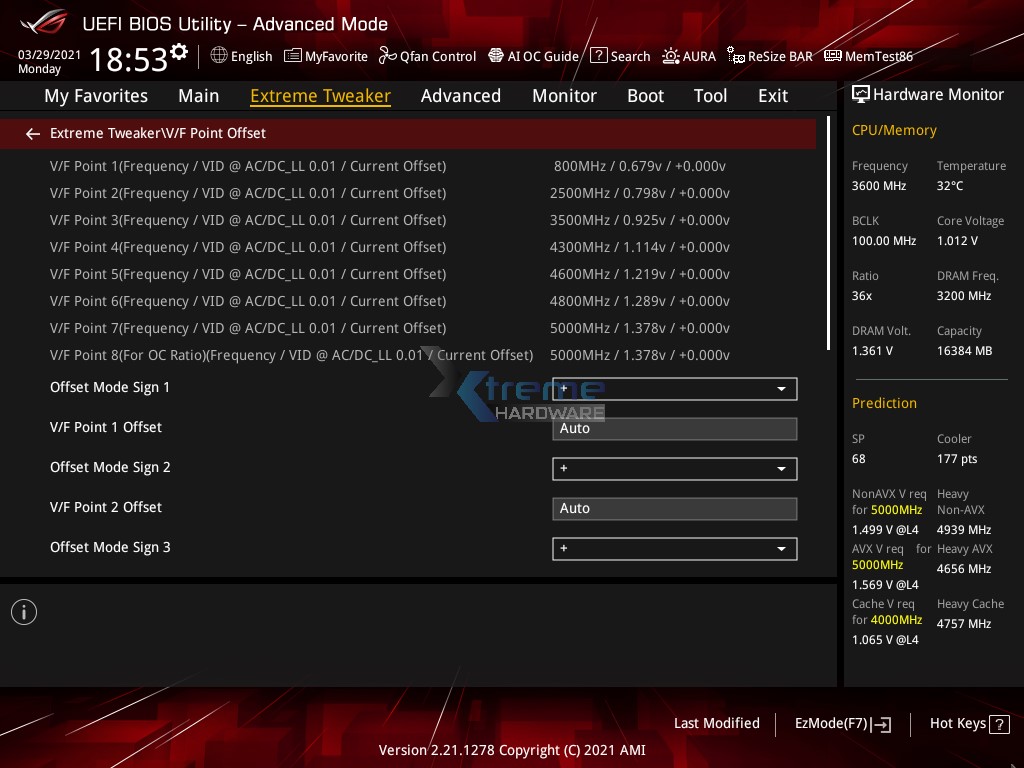1024x768 pixels.
Task: Open the Offset Mode Sign 1 dropdown
Action: (674, 389)
